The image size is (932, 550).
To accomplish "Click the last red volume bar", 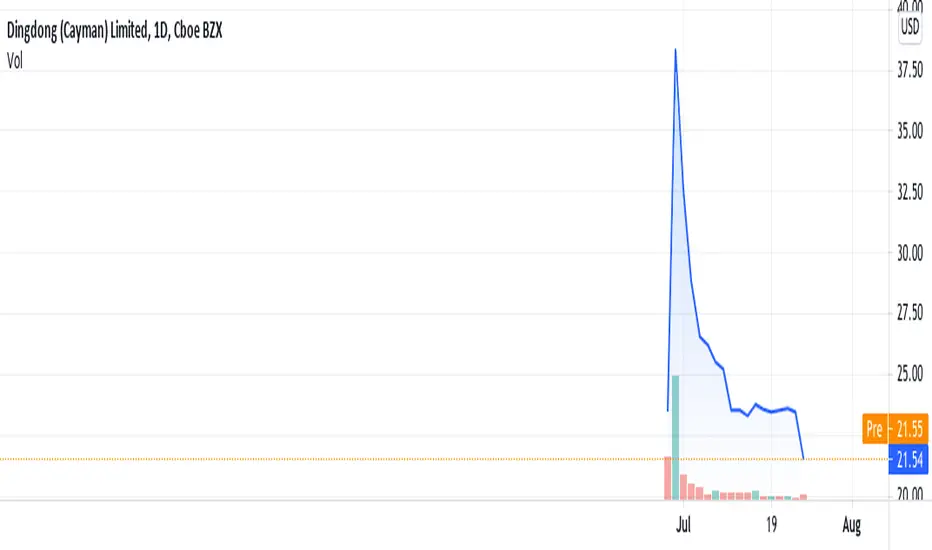I will pos(803,496).
